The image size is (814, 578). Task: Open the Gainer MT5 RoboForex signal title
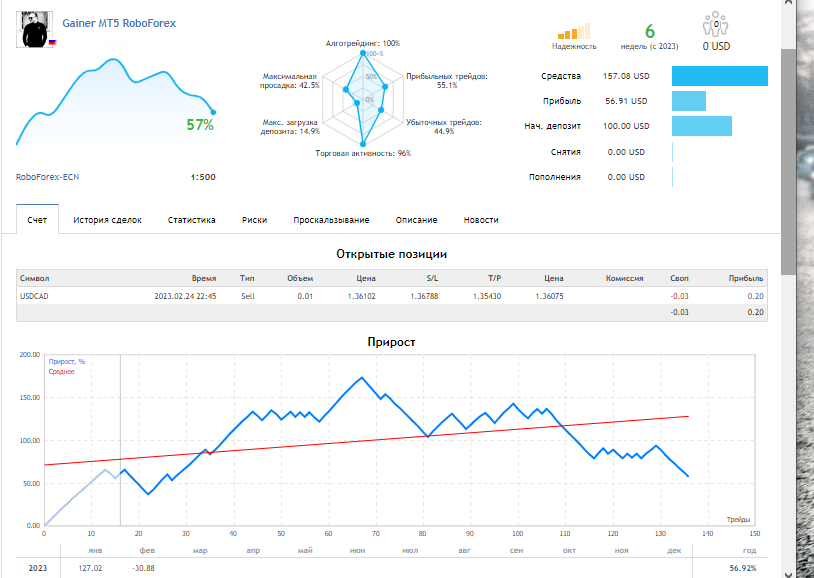pos(119,23)
